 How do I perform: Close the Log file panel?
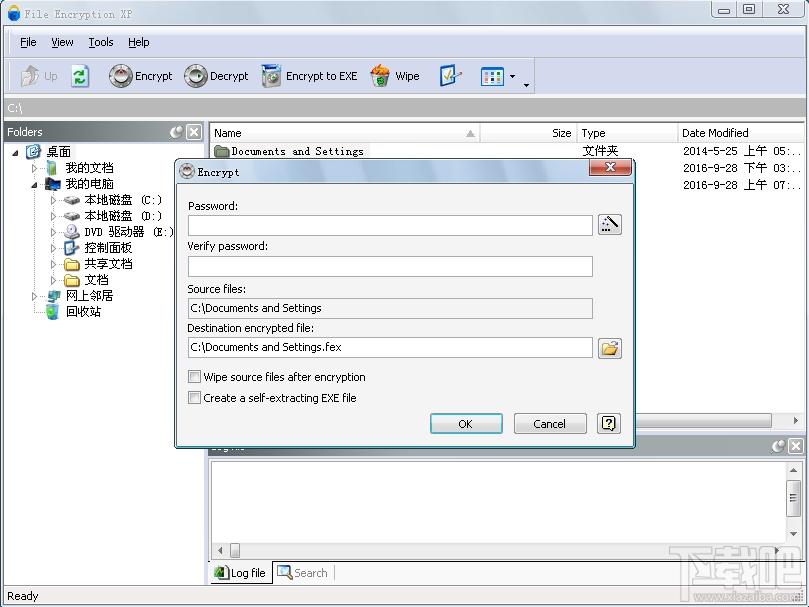pyautogui.click(x=796, y=446)
